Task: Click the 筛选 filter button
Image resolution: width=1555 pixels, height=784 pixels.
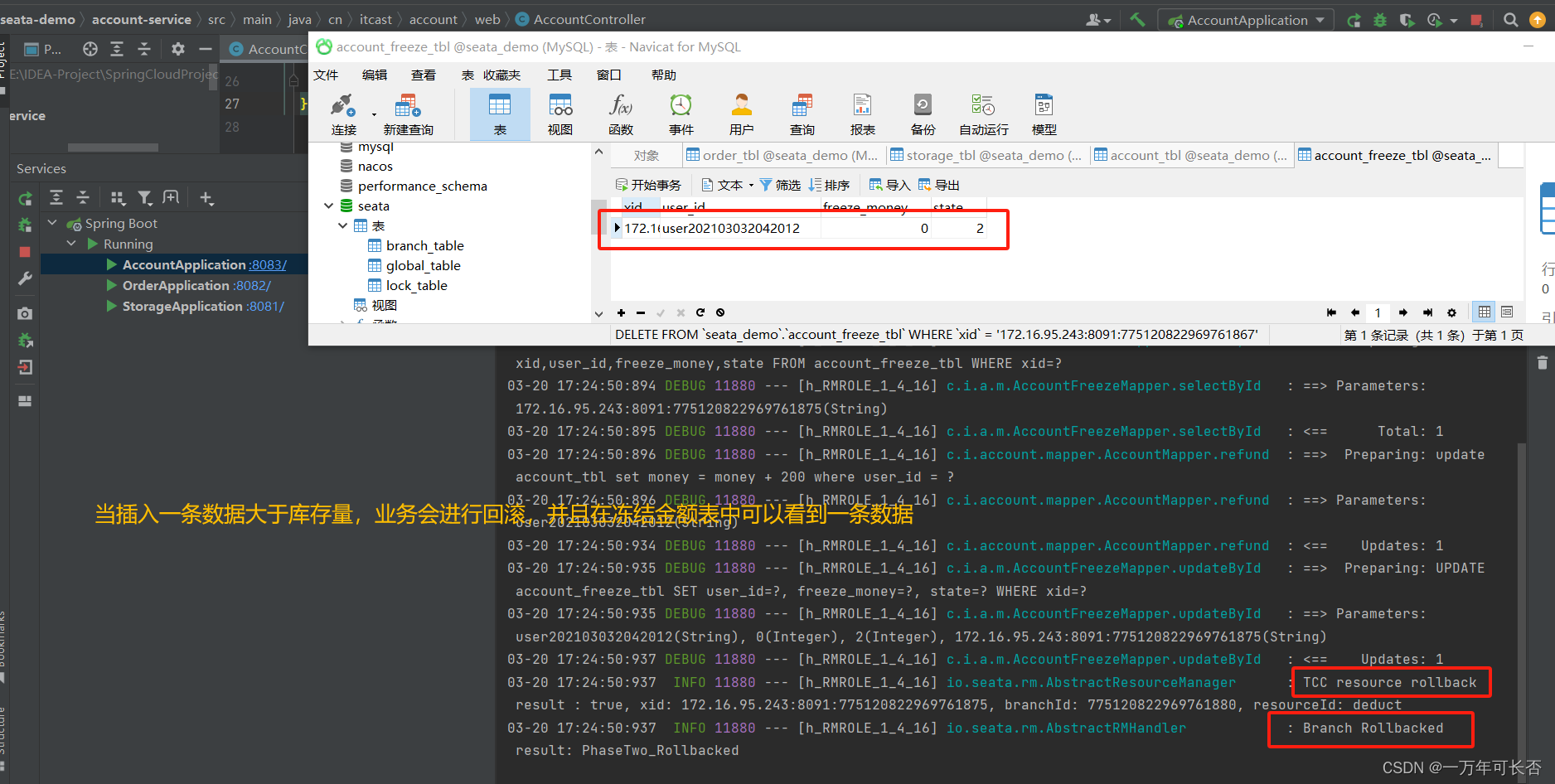Action: tap(780, 185)
